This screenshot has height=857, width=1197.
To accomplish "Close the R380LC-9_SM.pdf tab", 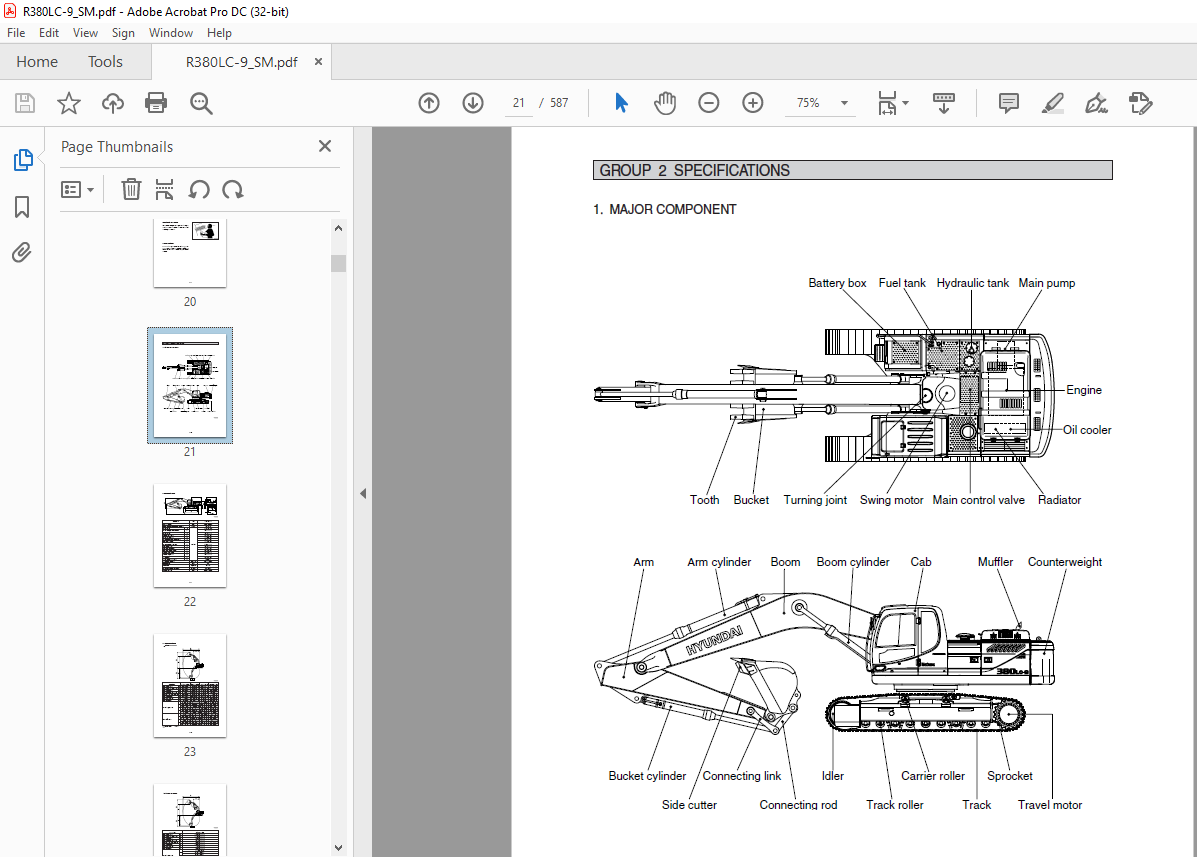I will [318, 62].
